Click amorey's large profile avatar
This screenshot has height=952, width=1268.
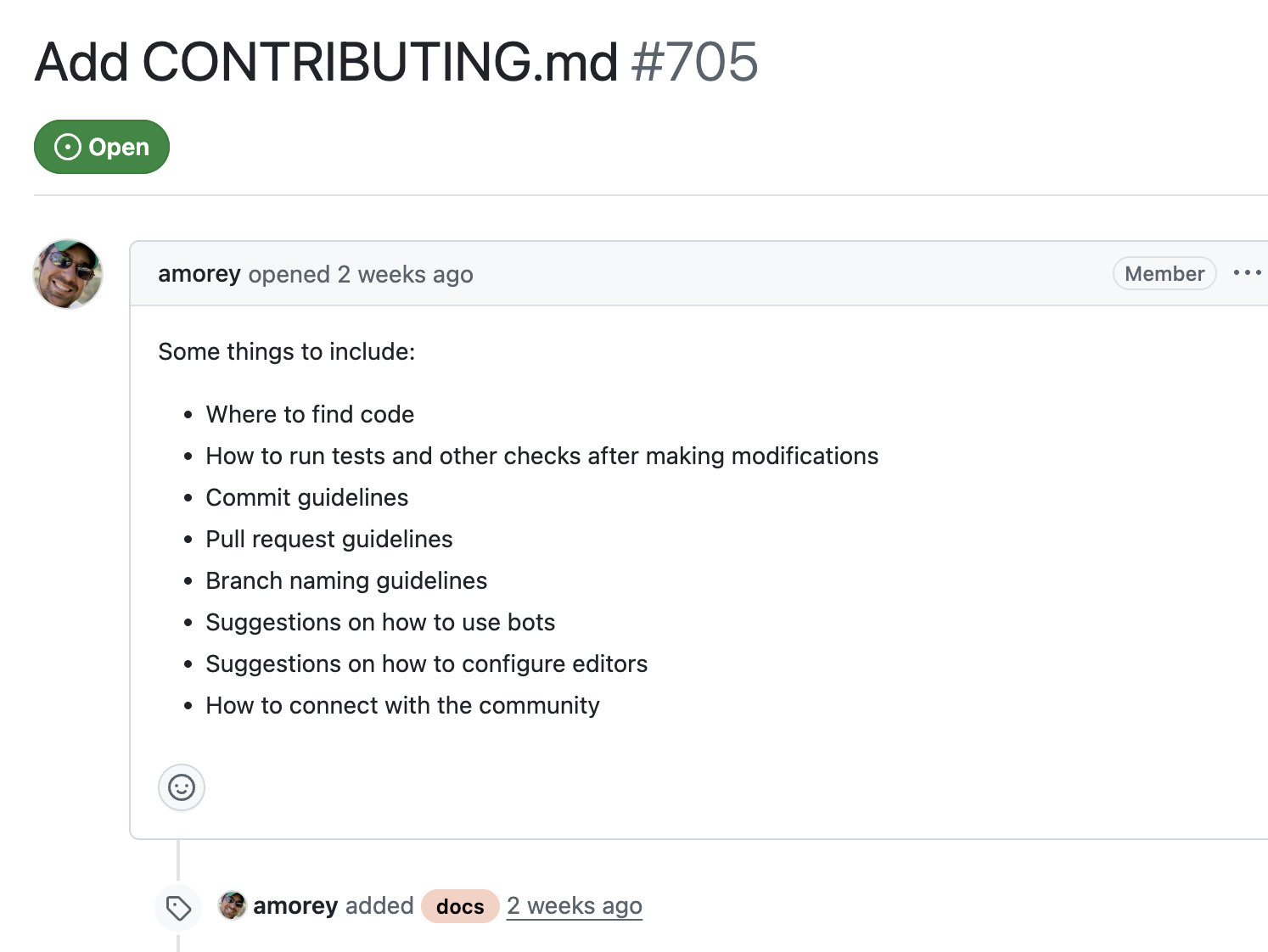point(68,274)
